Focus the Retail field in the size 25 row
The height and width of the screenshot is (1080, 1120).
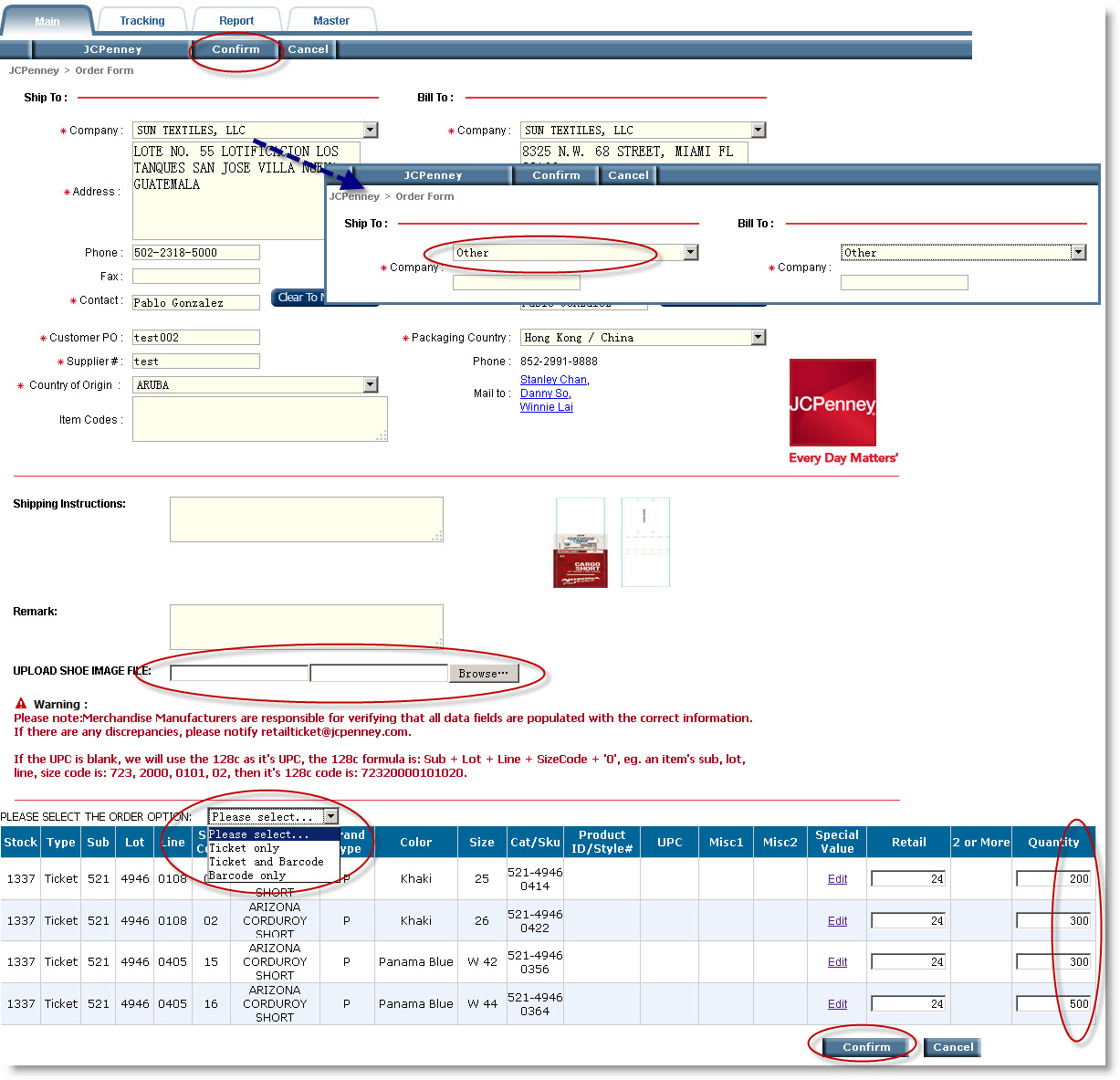(x=908, y=879)
